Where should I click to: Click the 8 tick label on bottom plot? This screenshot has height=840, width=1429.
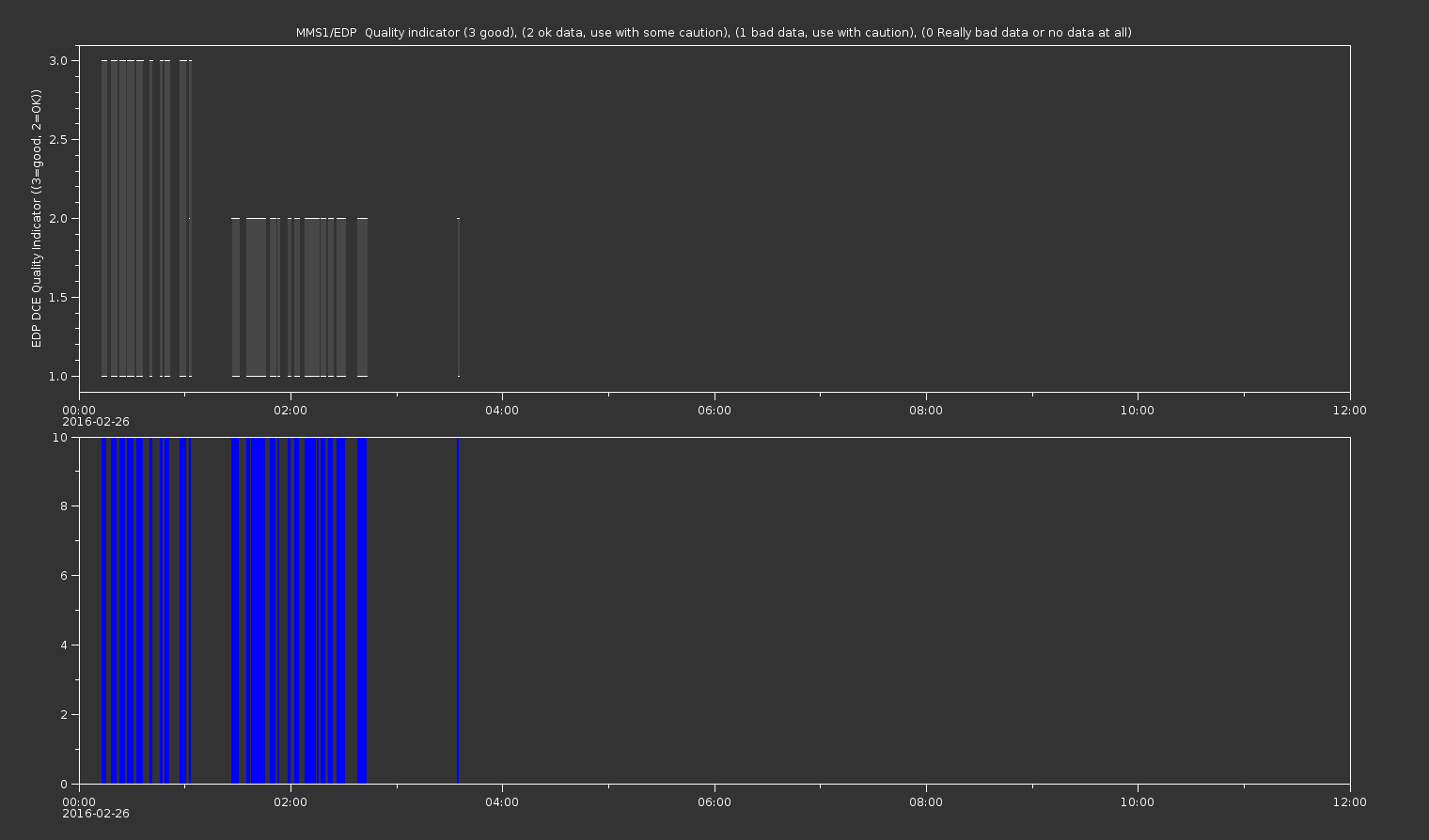pyautogui.click(x=64, y=506)
